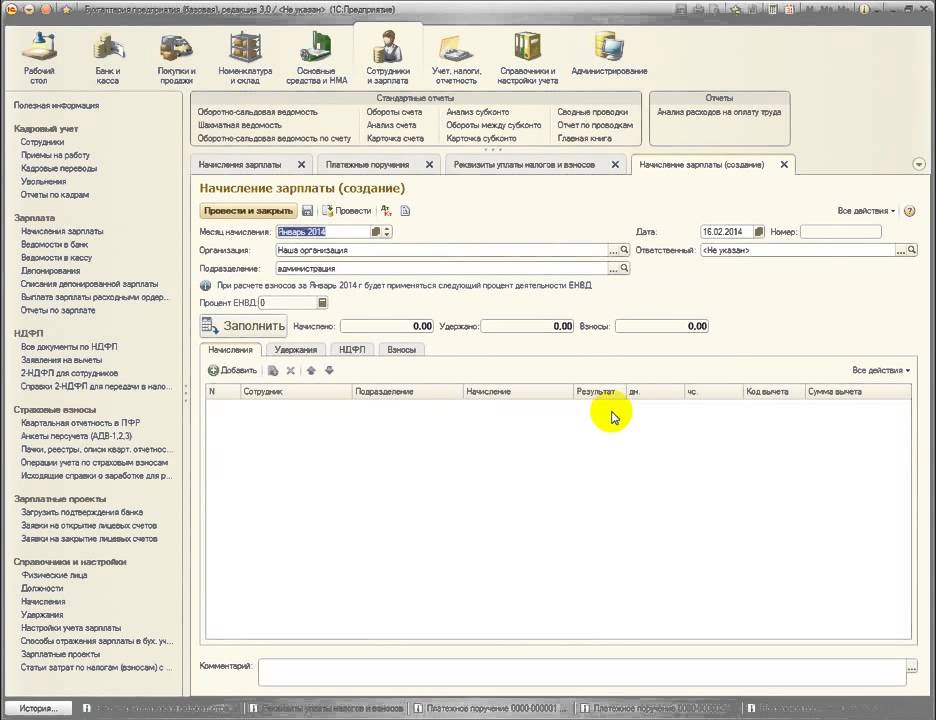Open month picker icon in Месяц начисления
Image resolution: width=936 pixels, height=720 pixels.
(x=375, y=232)
